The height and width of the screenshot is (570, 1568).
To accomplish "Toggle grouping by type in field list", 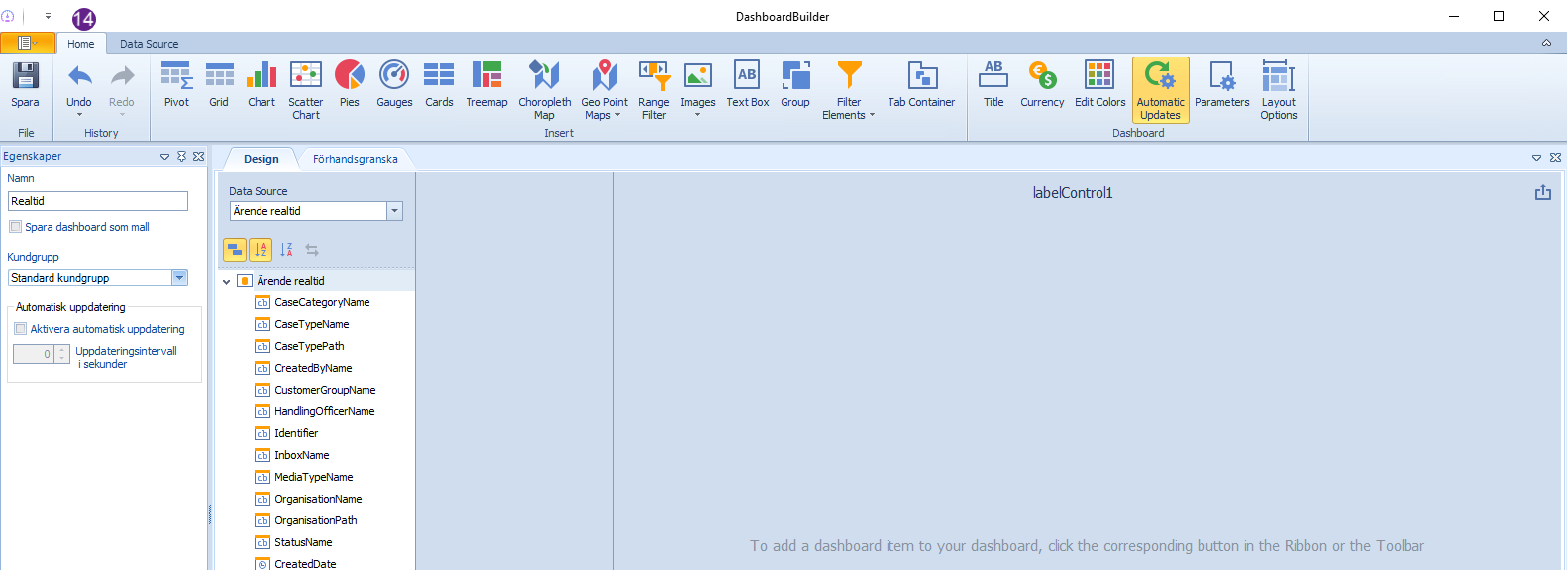I will click(x=235, y=250).
